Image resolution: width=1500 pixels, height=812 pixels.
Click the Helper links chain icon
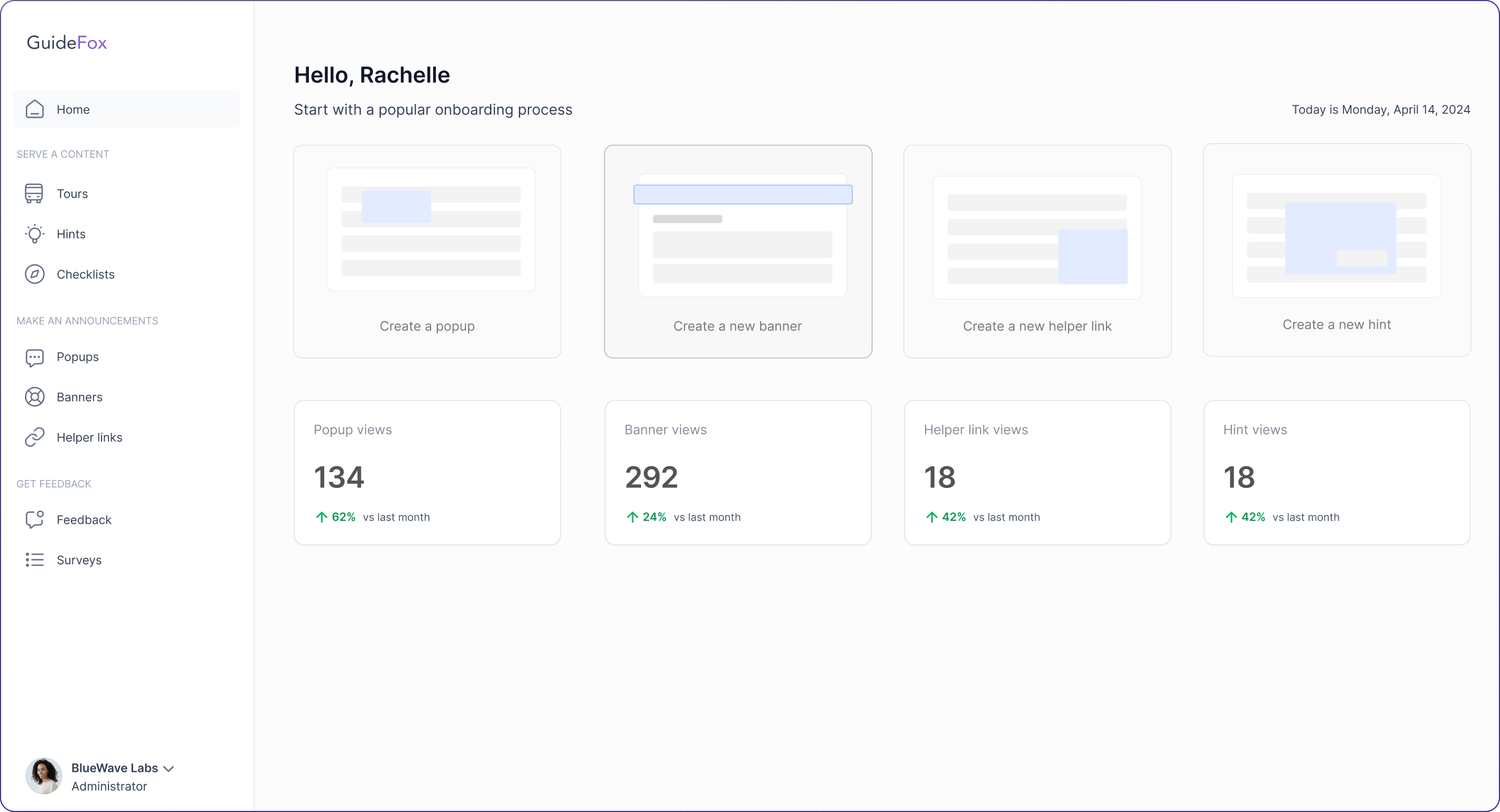tap(34, 437)
